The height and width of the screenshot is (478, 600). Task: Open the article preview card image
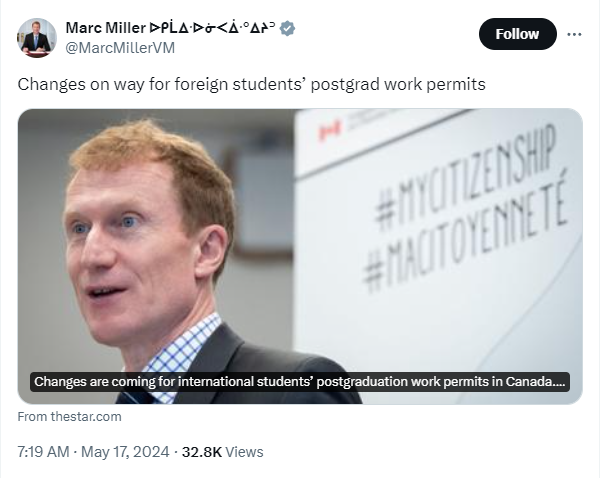300,256
